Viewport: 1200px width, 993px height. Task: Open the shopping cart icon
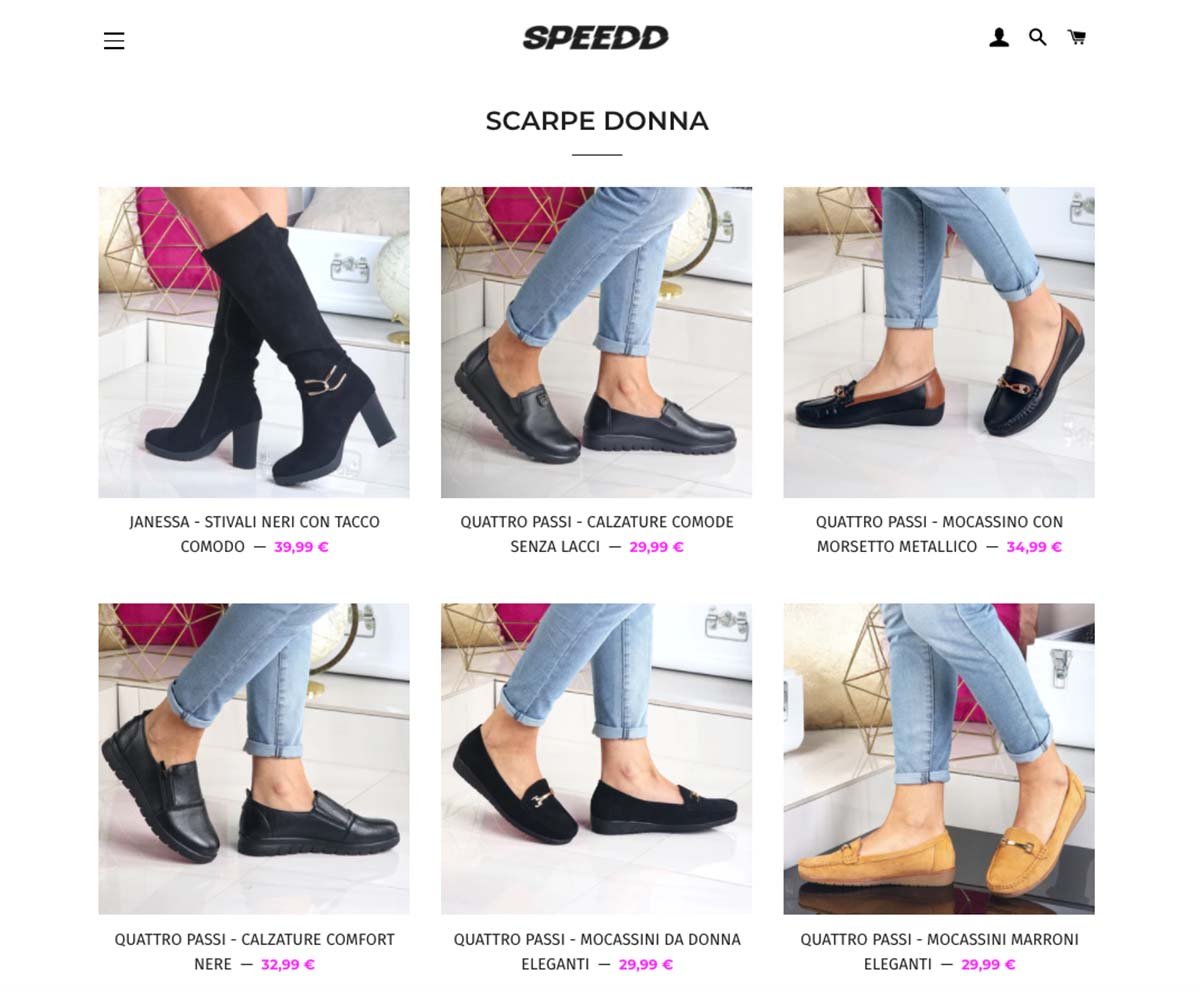tap(1077, 38)
